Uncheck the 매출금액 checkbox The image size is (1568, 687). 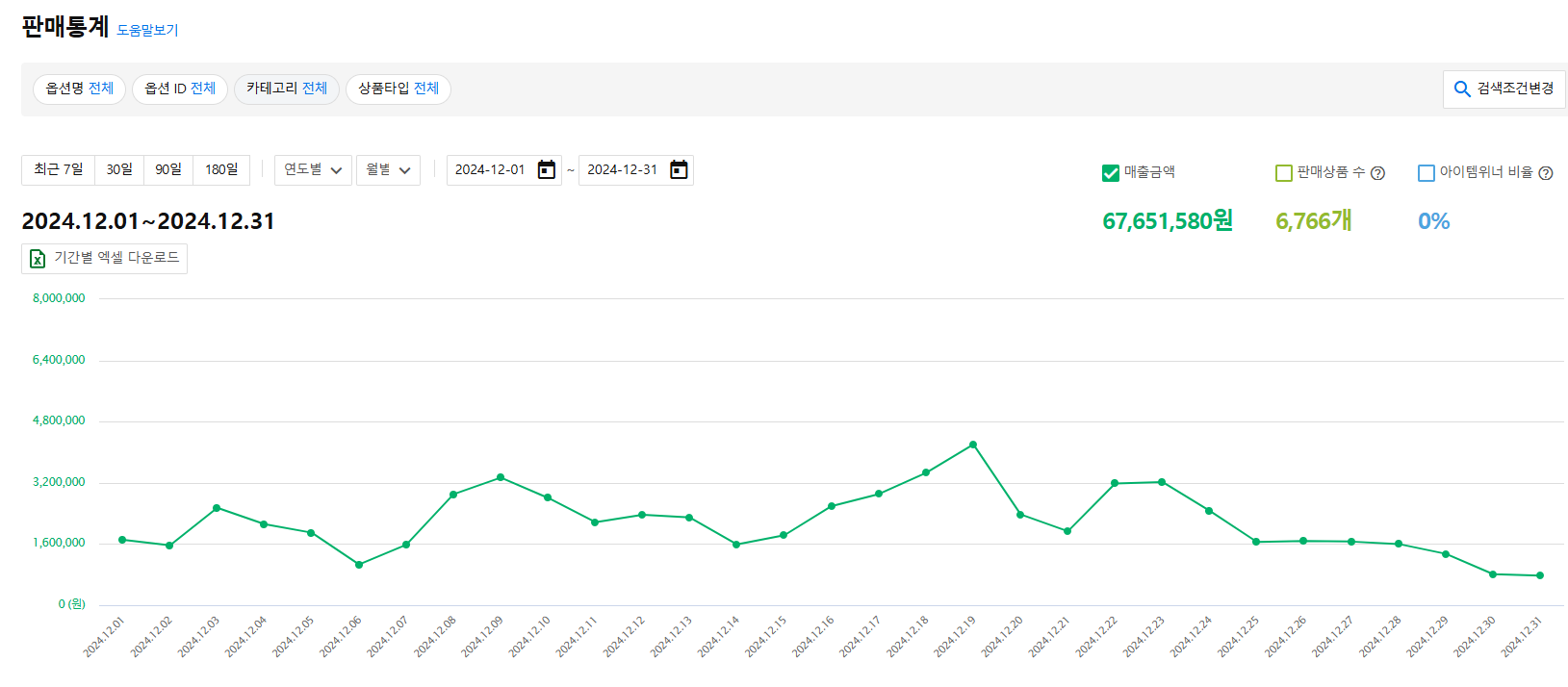1110,173
